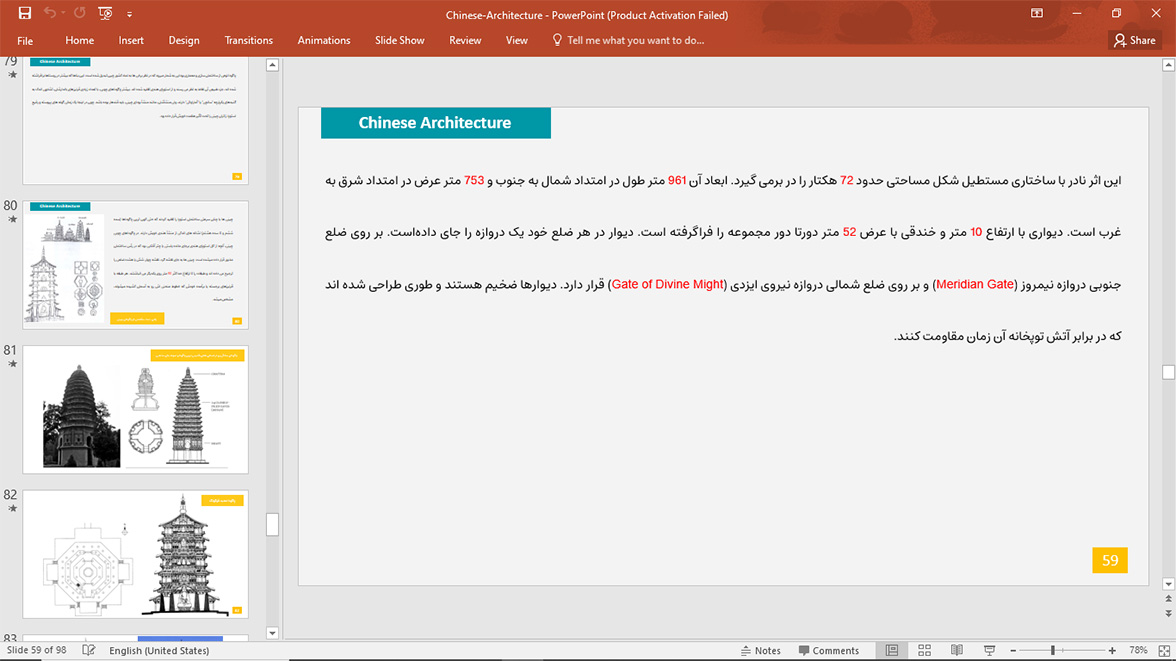1176x661 pixels.
Task: Restore down the PowerPoint window
Action: [1116, 14]
